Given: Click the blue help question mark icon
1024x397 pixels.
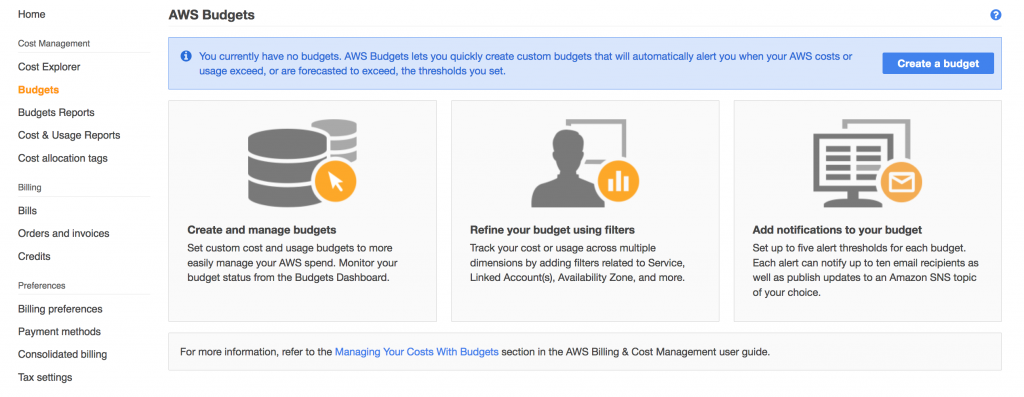Looking at the screenshot, I should [995, 14].
